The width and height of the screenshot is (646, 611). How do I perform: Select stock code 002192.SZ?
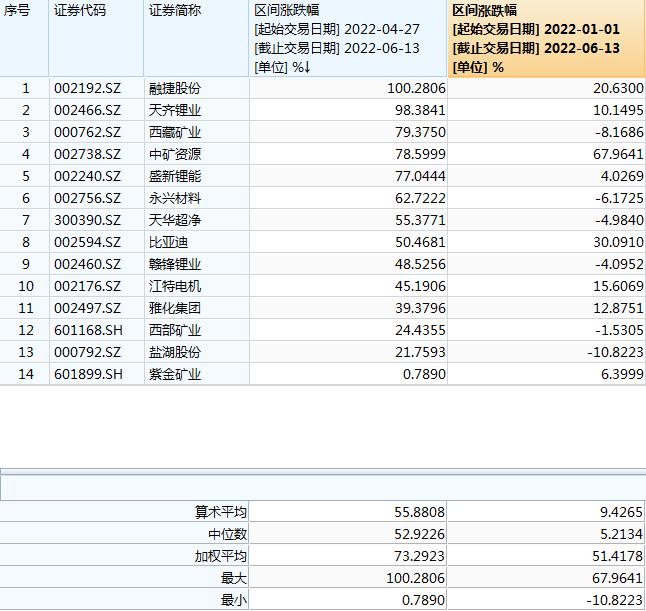click(x=87, y=88)
